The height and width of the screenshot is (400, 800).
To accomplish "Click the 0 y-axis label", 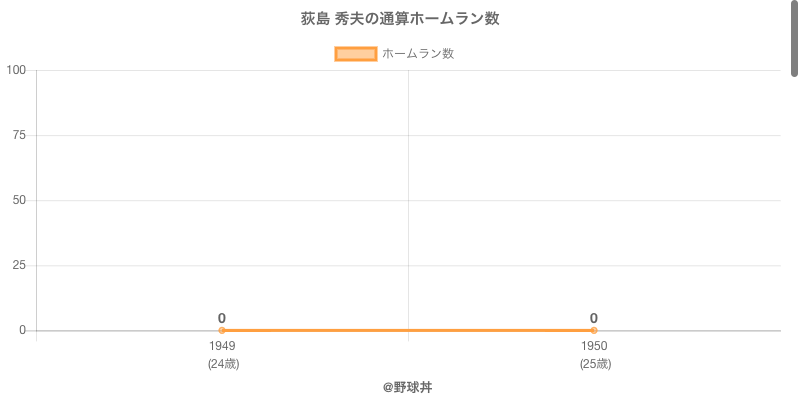I will tap(23, 331).
